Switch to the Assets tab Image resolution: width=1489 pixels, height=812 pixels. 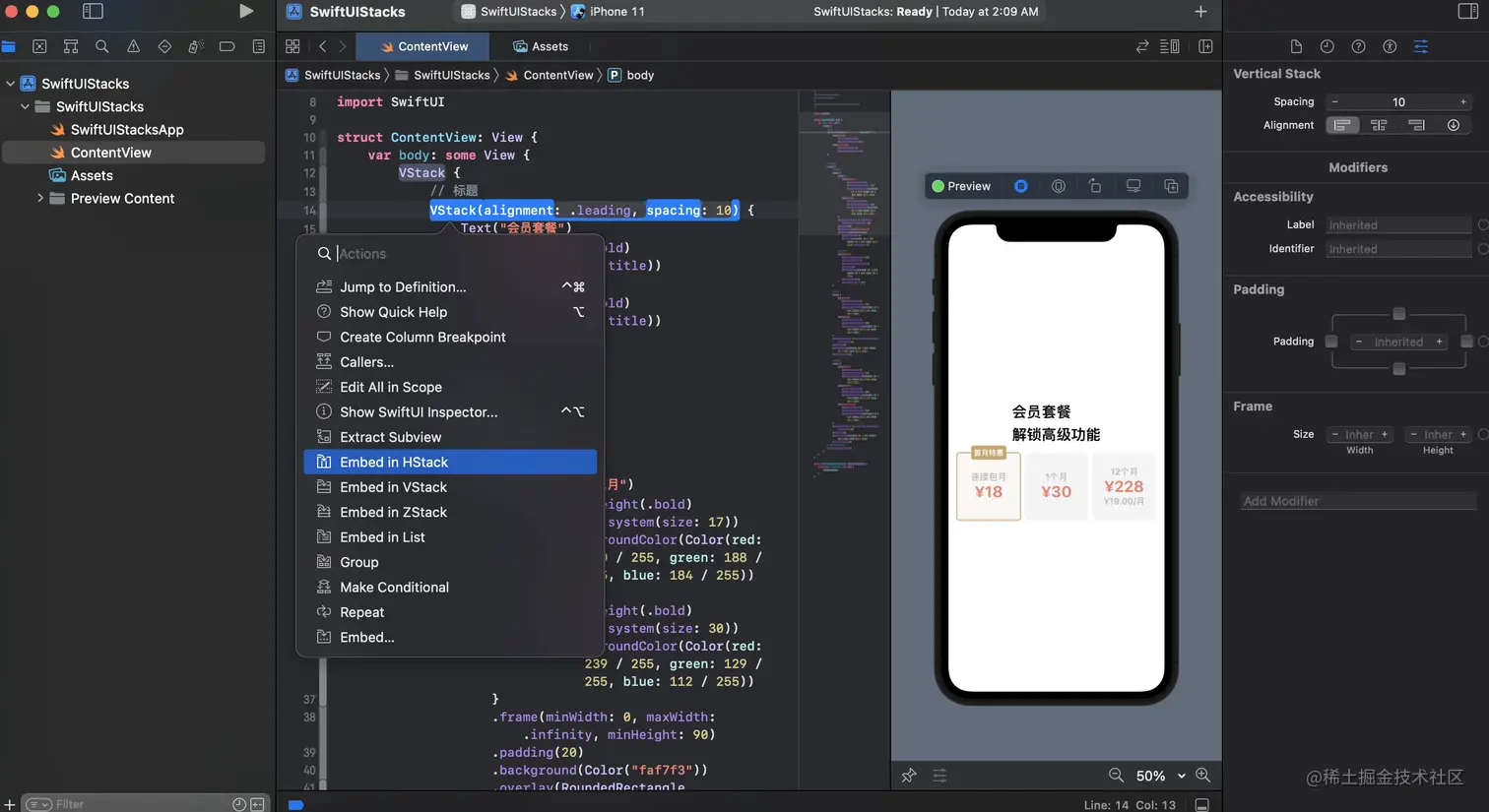[x=541, y=46]
